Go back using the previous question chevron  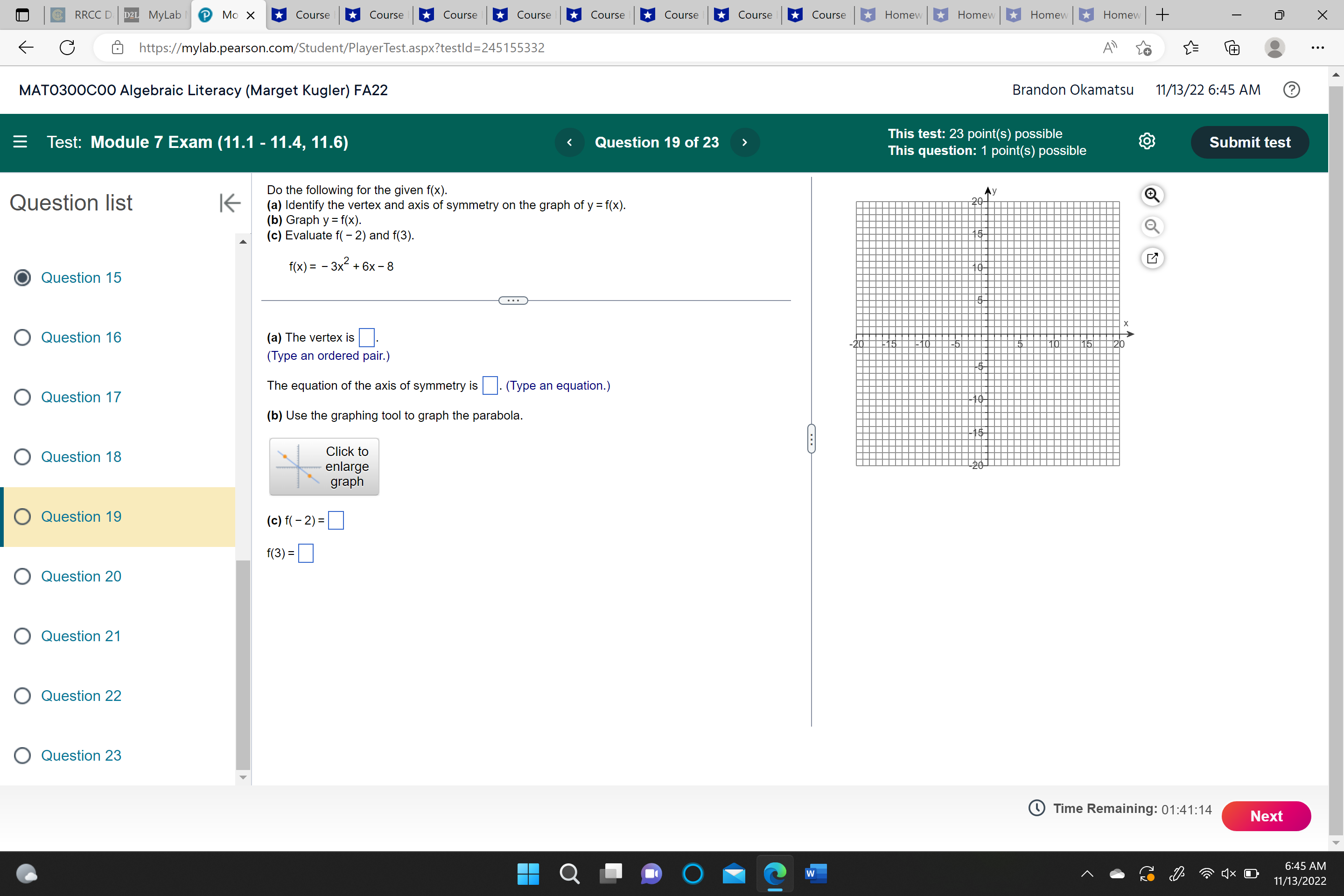[569, 142]
